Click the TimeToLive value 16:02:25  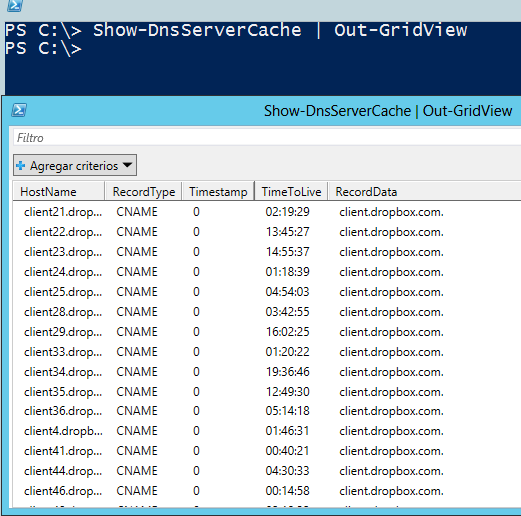click(287, 332)
